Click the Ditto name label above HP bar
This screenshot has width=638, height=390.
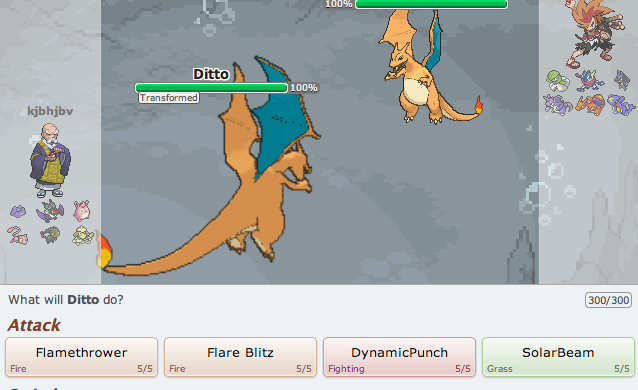pos(211,74)
